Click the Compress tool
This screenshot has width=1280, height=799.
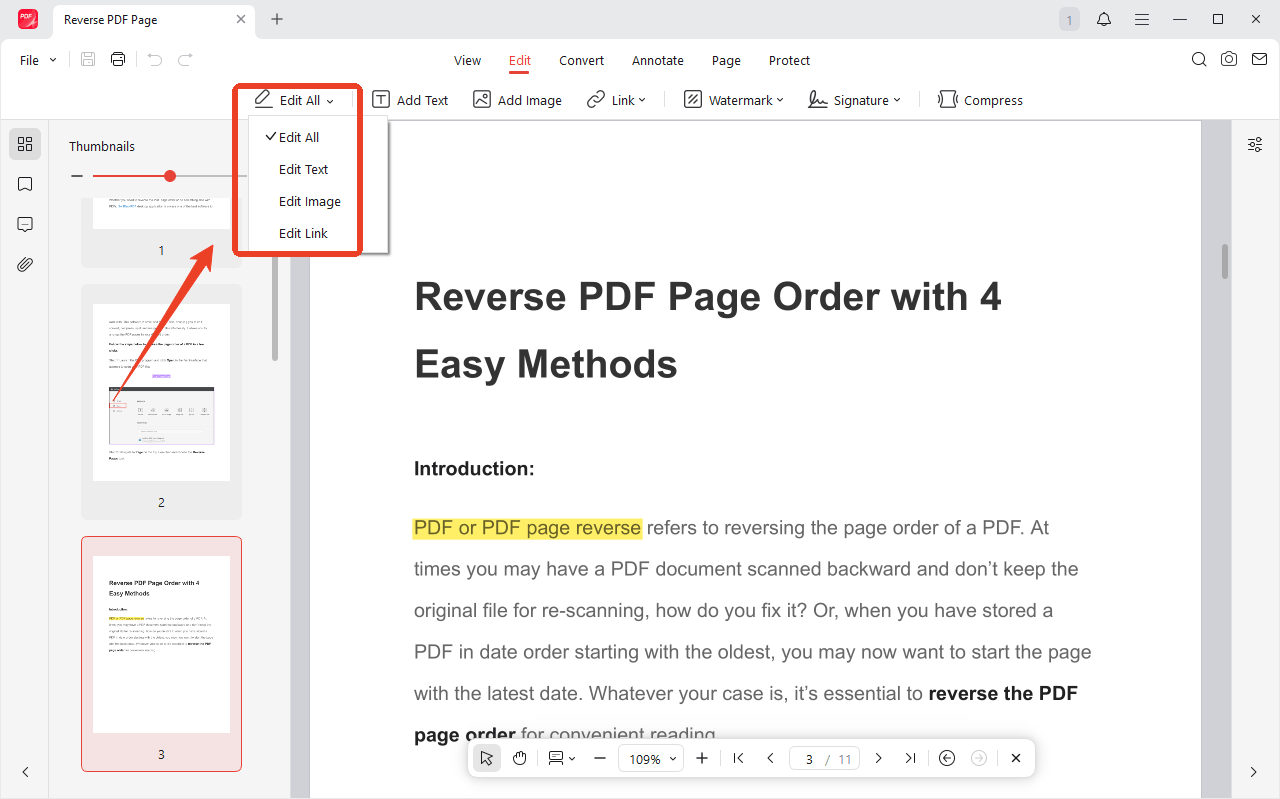(x=980, y=100)
